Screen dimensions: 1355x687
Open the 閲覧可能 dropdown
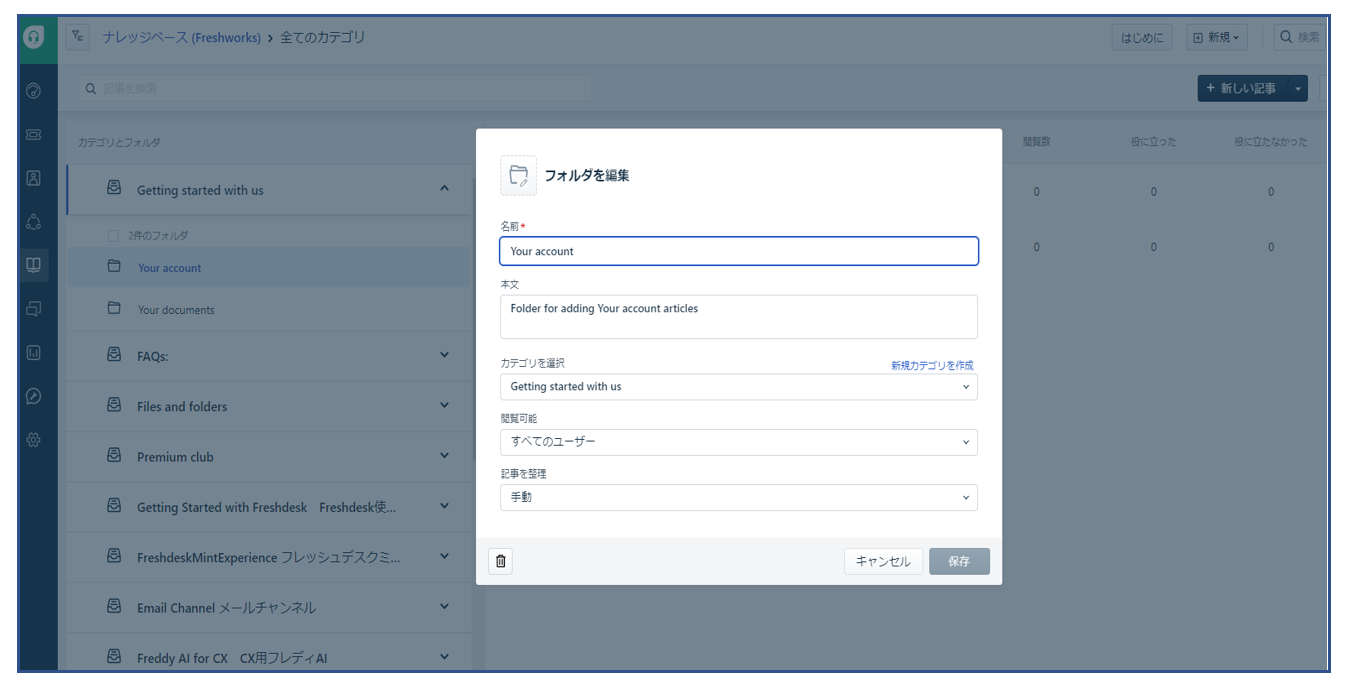click(x=739, y=442)
